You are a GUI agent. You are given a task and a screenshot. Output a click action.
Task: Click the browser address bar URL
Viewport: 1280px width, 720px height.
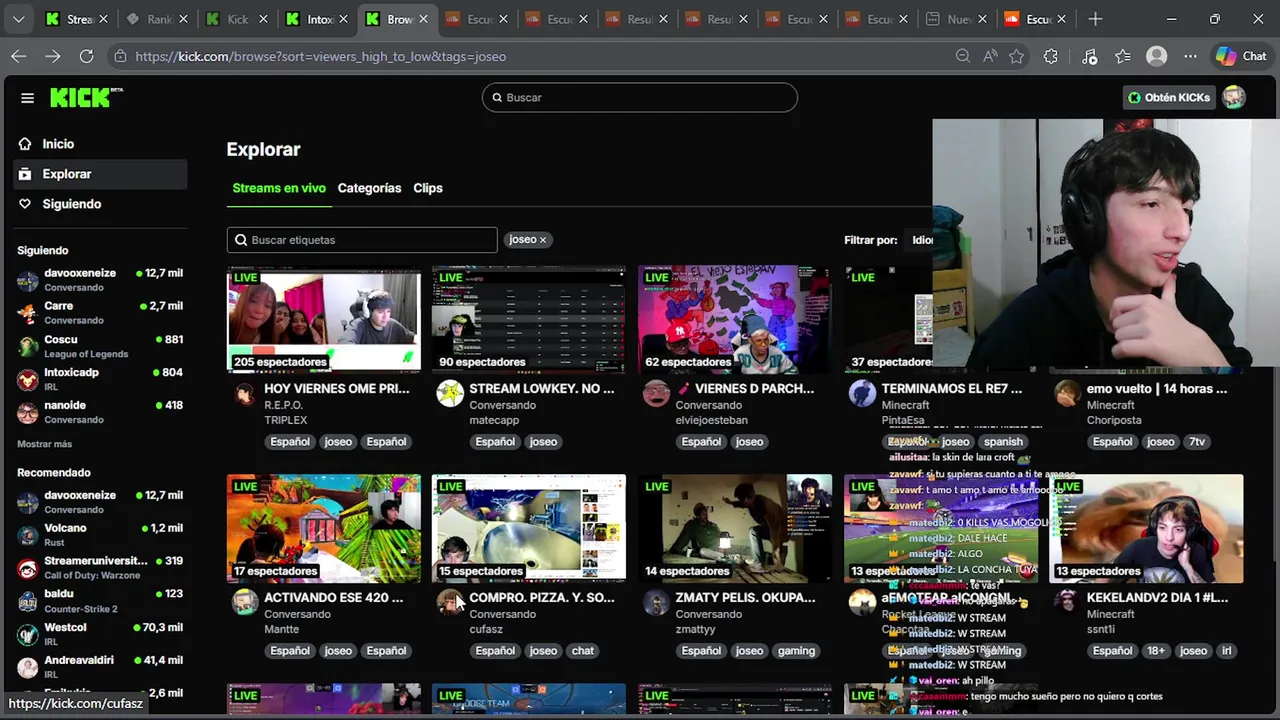320,56
